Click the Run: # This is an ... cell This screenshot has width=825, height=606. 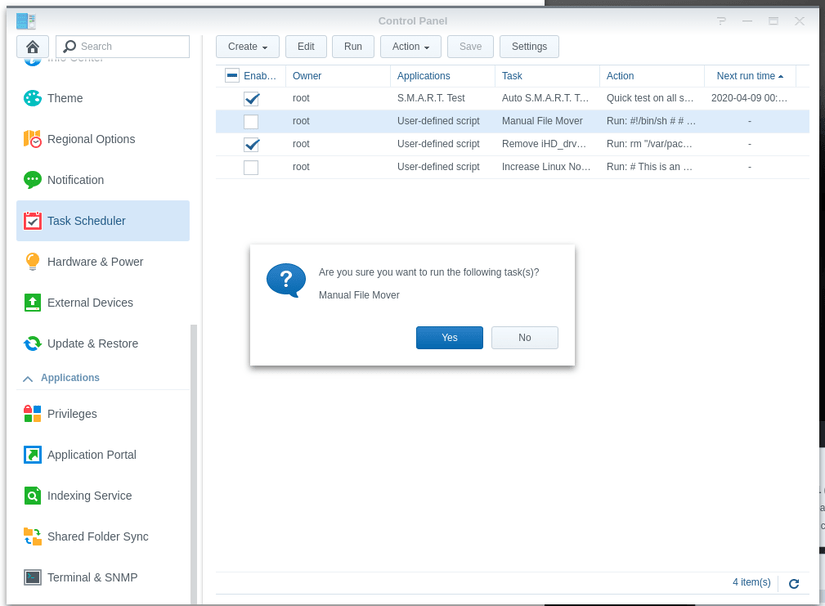pyautogui.click(x=649, y=167)
